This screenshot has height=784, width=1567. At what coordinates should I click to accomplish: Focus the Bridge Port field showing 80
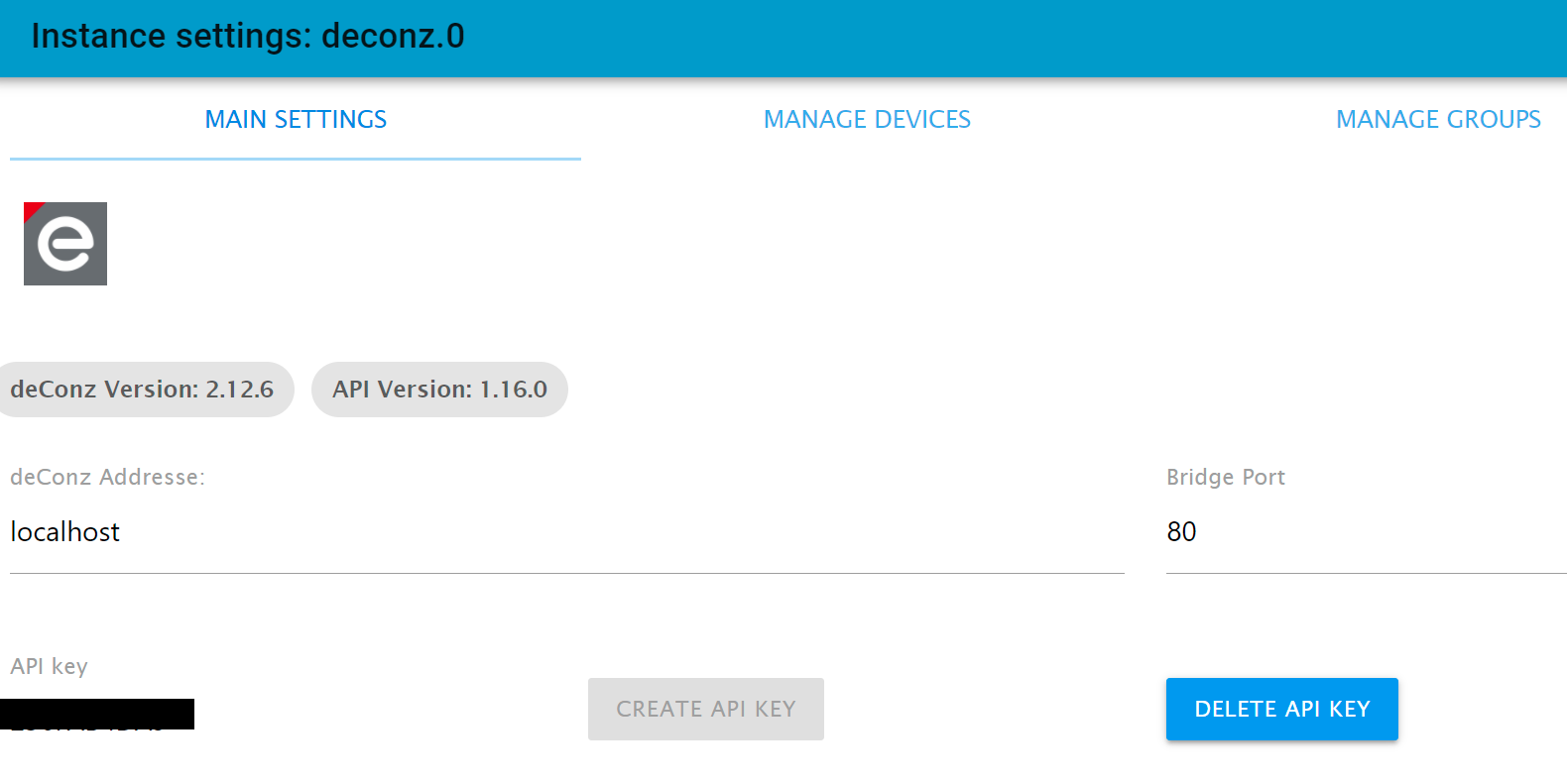(x=1367, y=532)
